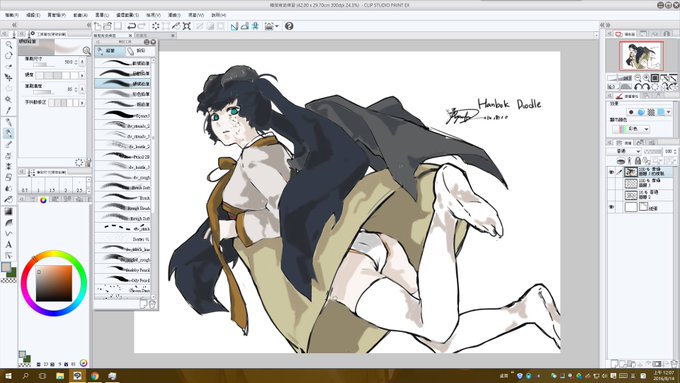680x383 pixels.
Task: Create a new canvas from the command bar
Action: 98,26
